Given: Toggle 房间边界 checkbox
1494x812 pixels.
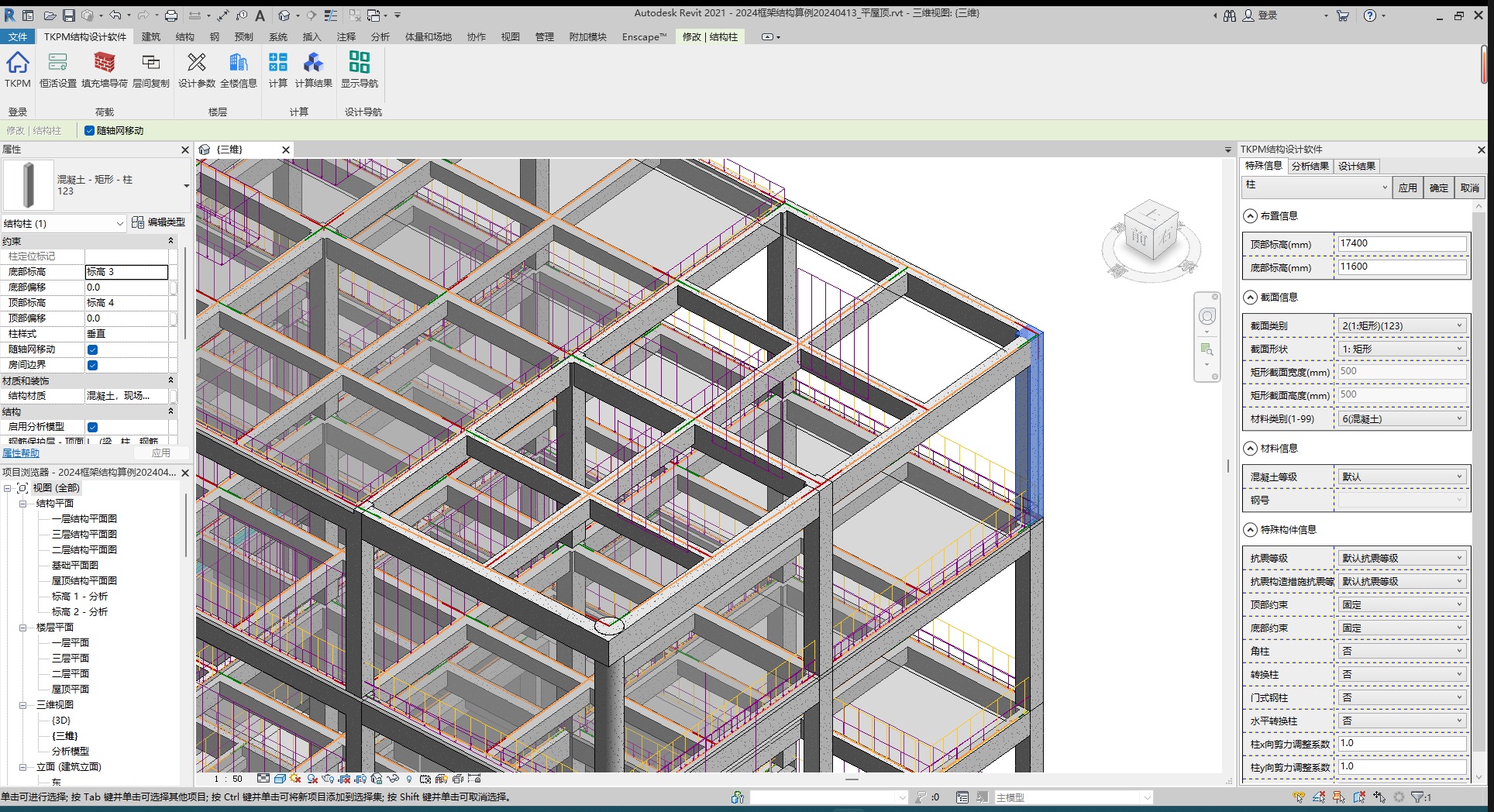Looking at the screenshot, I should click(93, 365).
